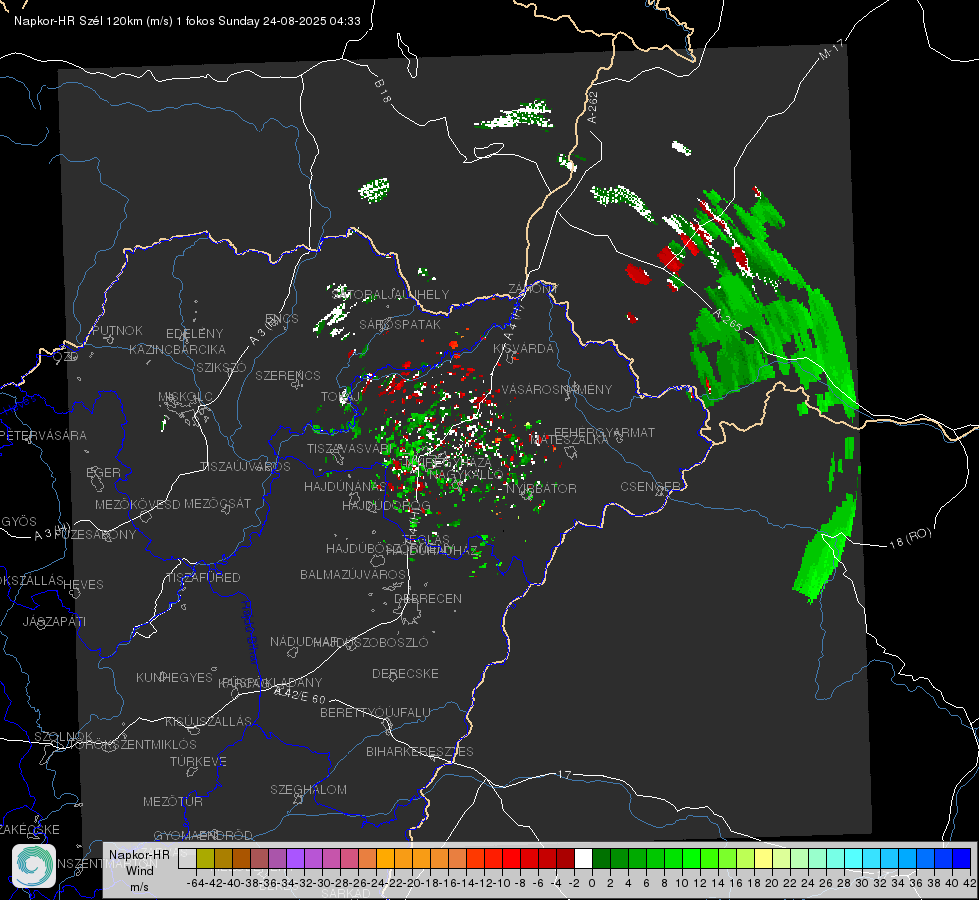
Task: Click the KISÚJSZÁLLÁS city label
Action: [208, 721]
